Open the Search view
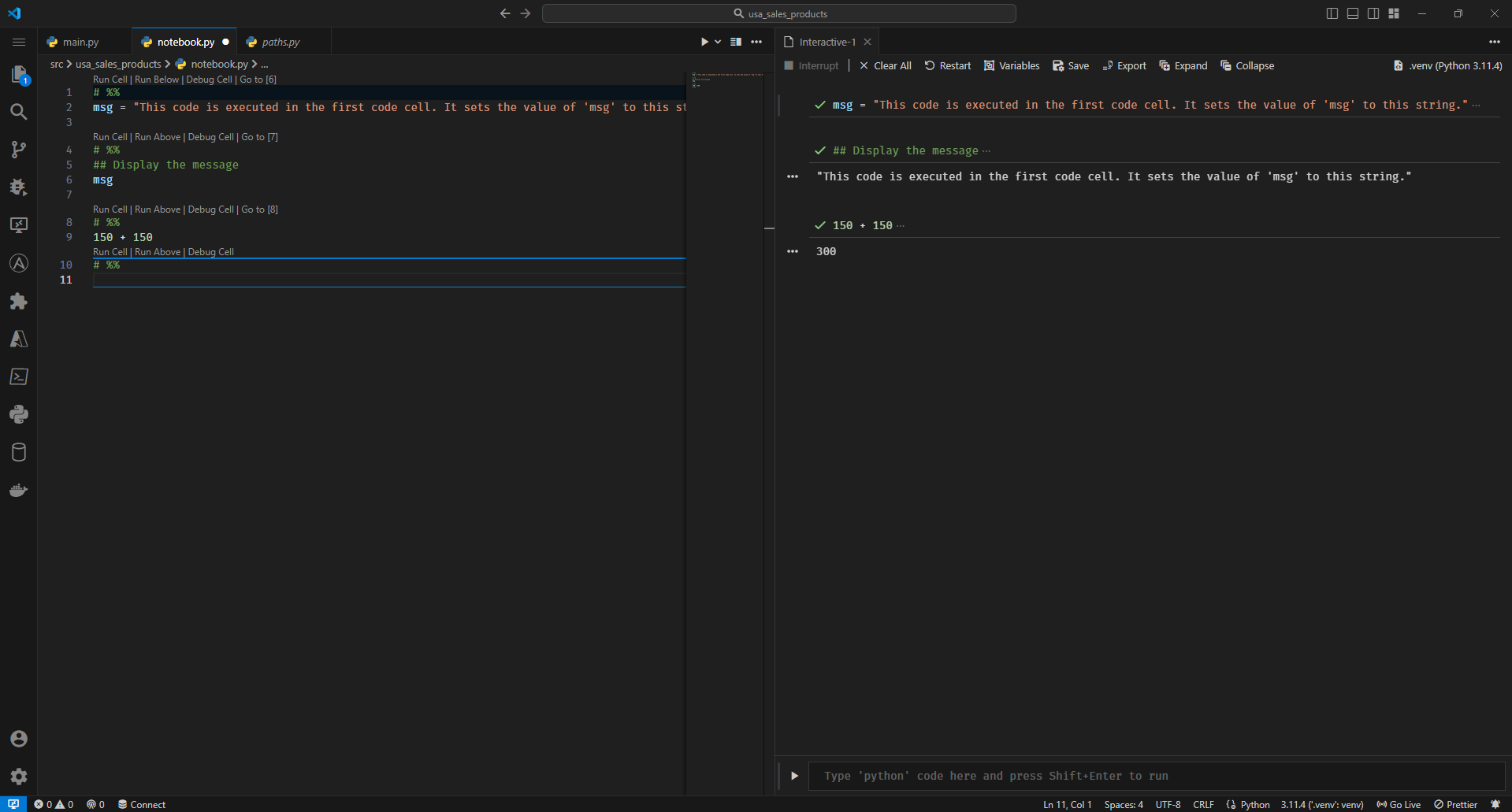Screen dimensions: 1512x812 pos(19,112)
